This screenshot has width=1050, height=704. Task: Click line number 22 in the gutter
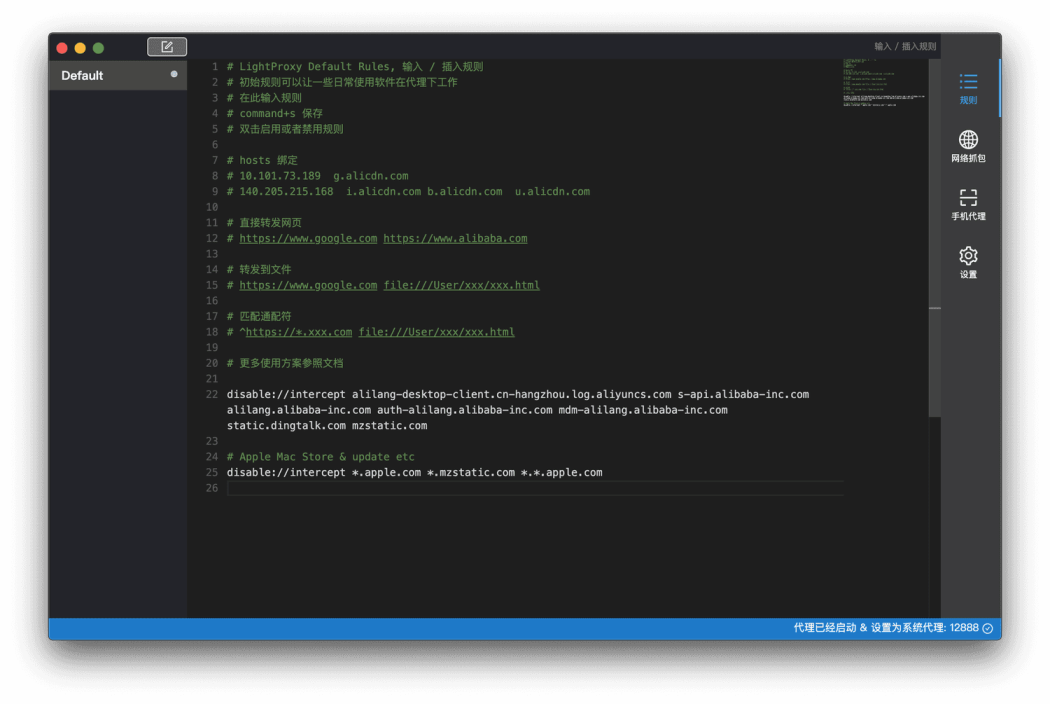pos(211,394)
